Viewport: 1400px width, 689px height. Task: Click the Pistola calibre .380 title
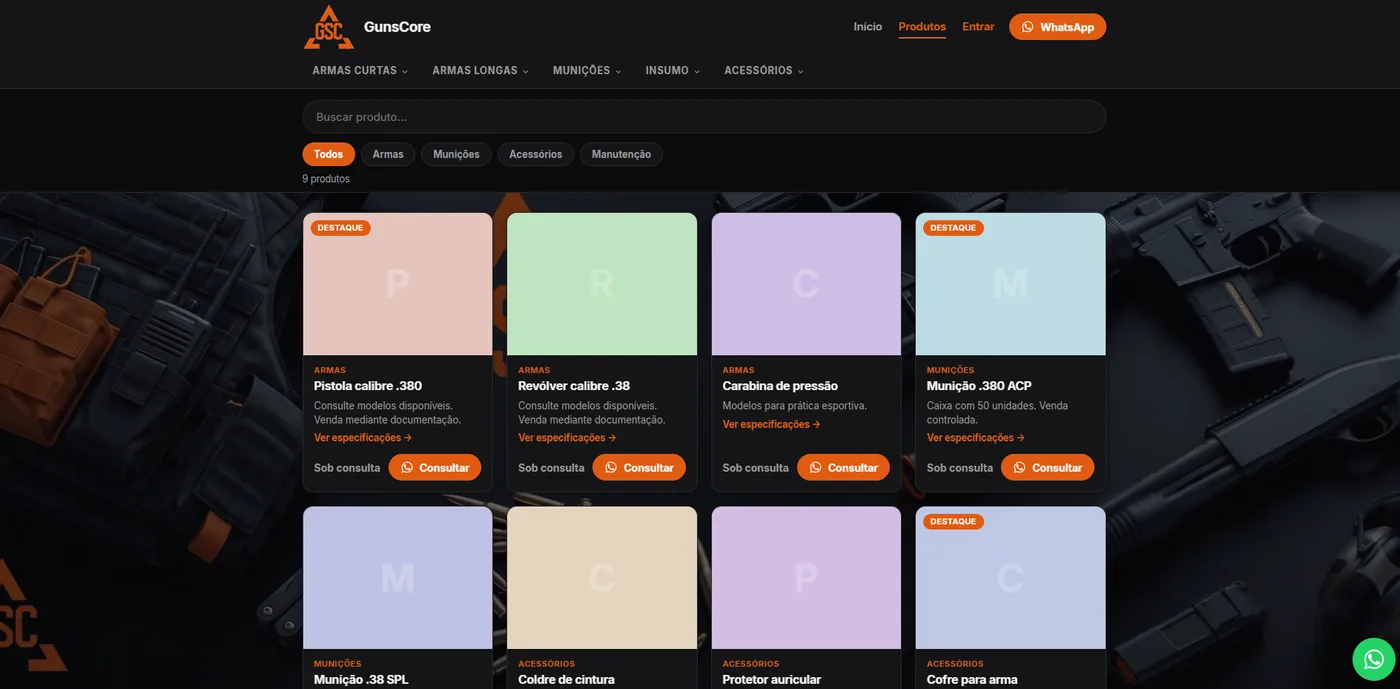(368, 386)
